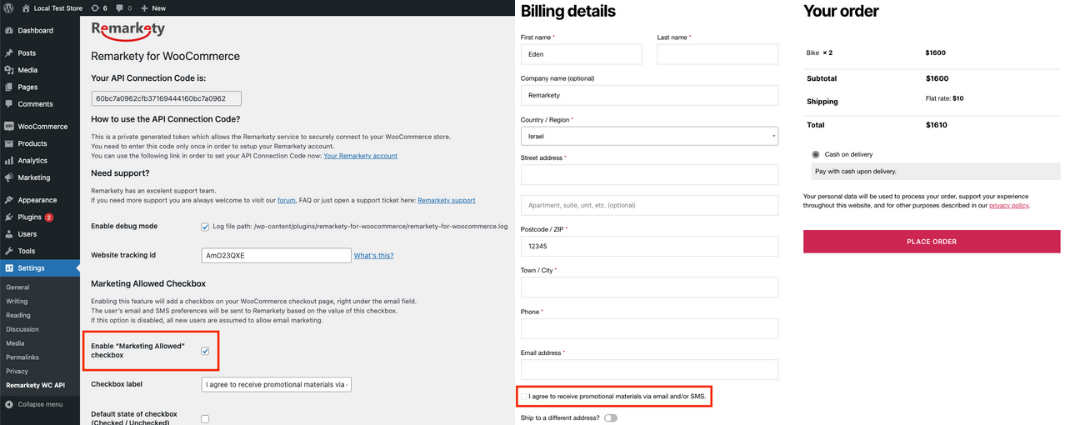Open the Your Remarkety account link
This screenshot has width=1080, height=425.
click(x=360, y=156)
